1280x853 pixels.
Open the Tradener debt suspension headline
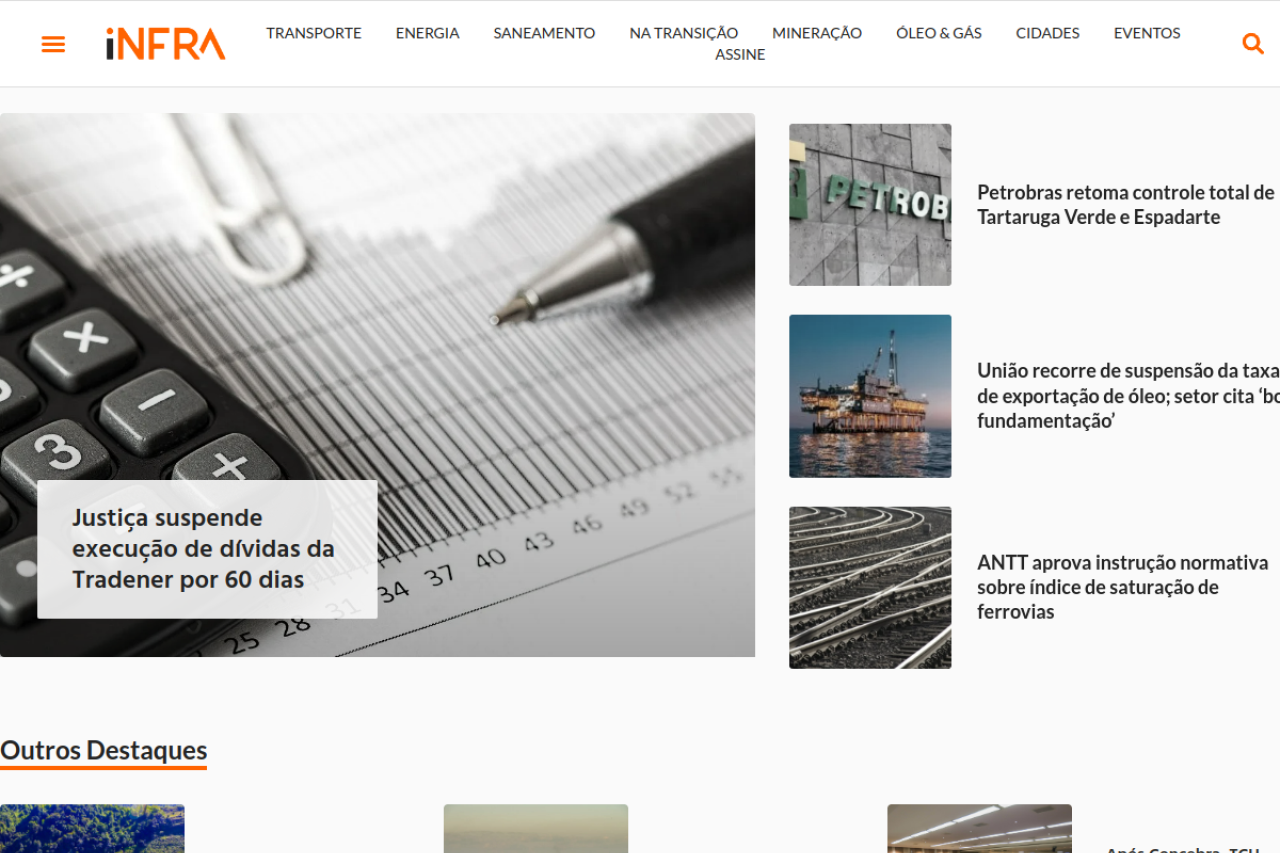[203, 548]
